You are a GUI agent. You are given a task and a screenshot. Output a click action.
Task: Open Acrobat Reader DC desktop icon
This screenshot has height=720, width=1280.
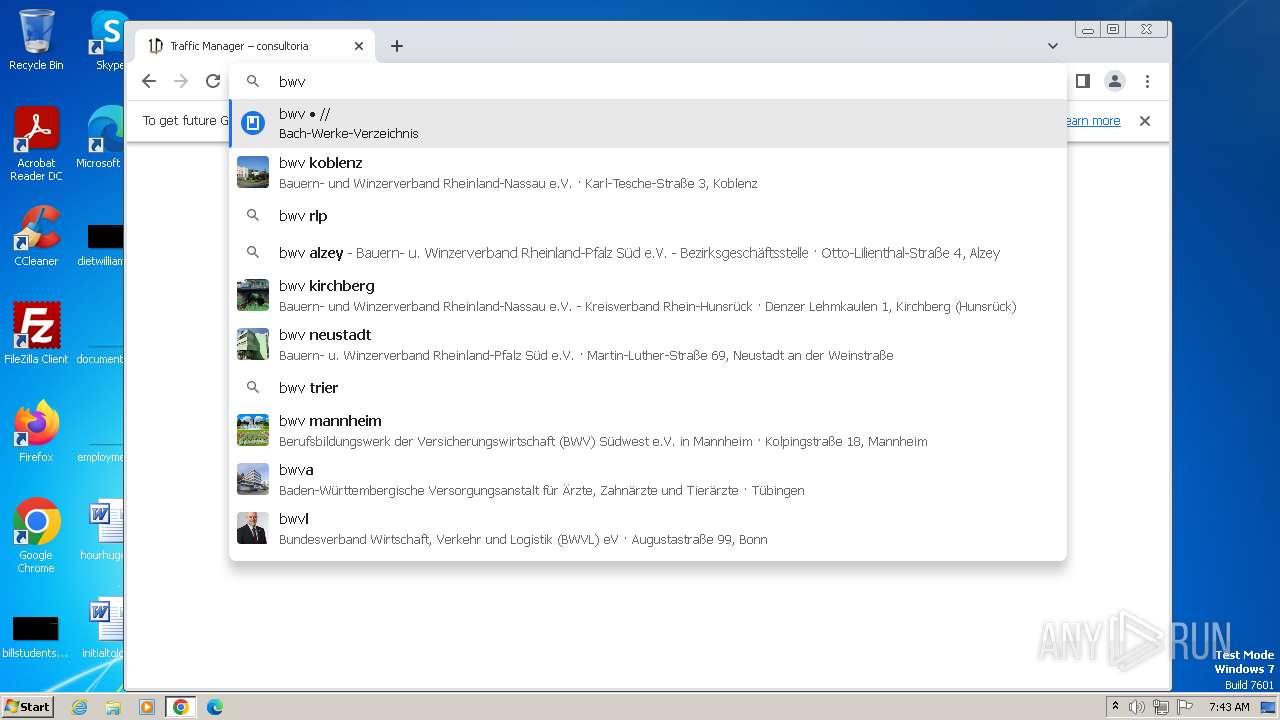[x=36, y=144]
